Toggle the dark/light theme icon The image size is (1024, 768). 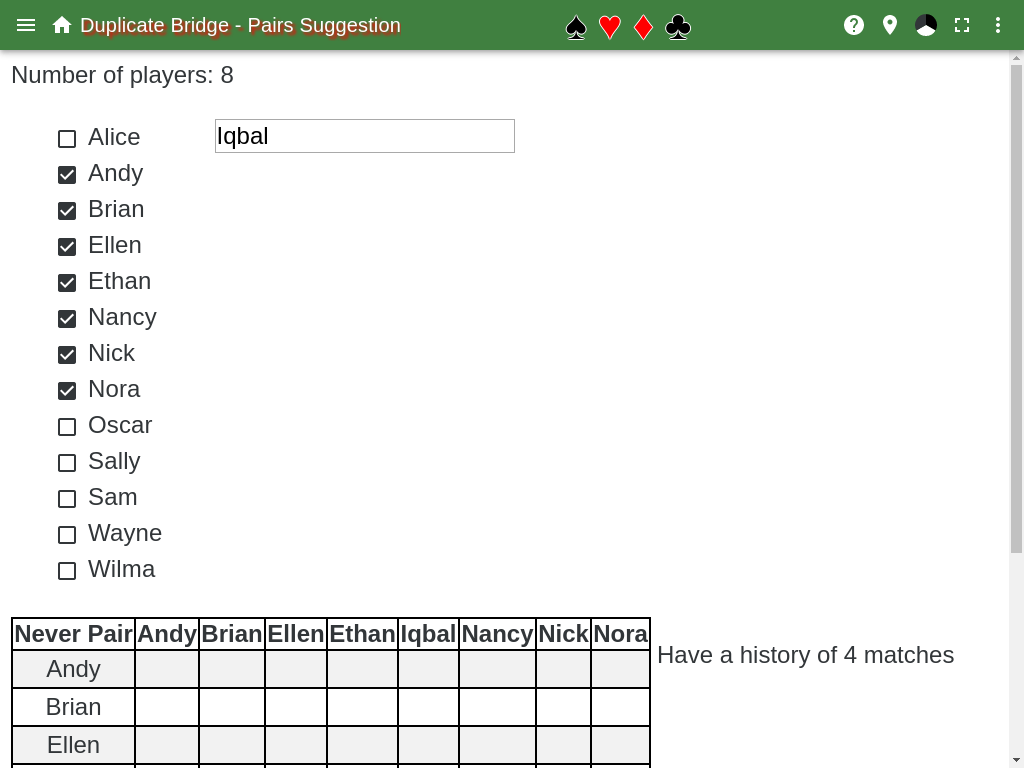point(926,25)
